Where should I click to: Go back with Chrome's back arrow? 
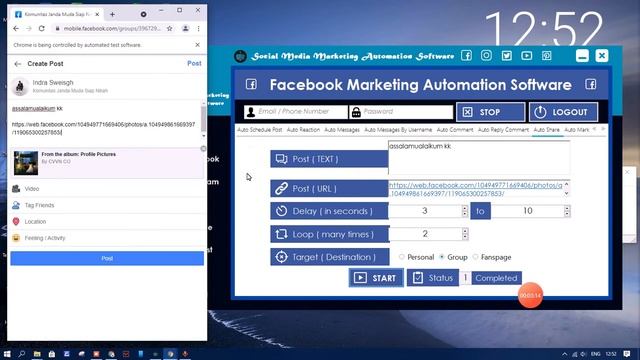click(16, 29)
